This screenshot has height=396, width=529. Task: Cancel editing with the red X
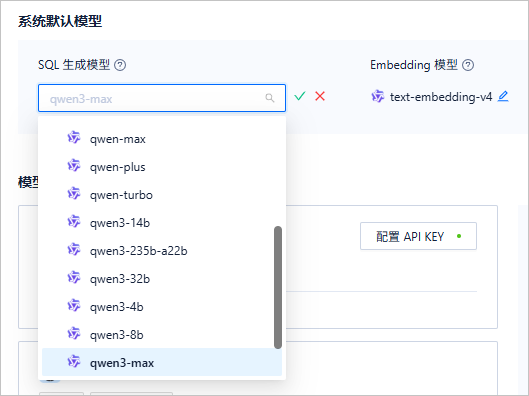320,96
